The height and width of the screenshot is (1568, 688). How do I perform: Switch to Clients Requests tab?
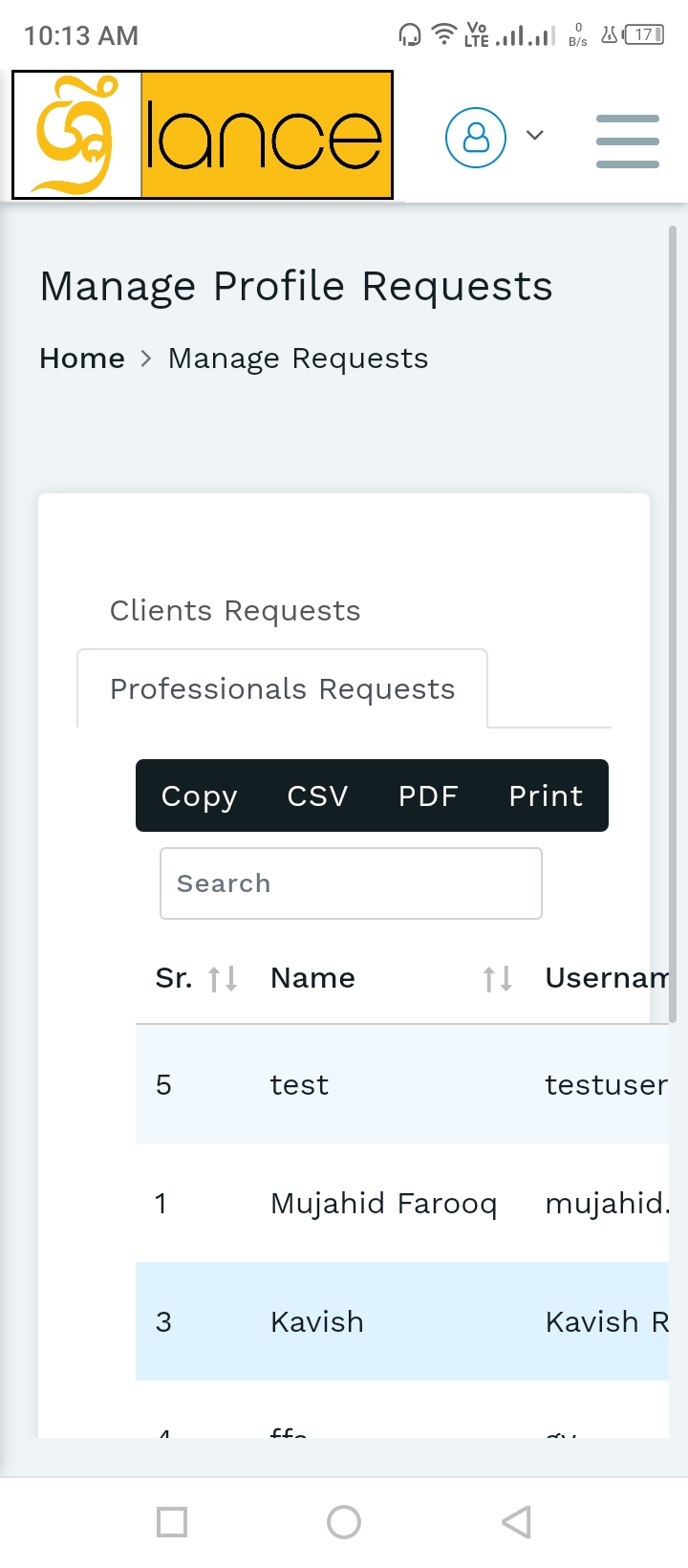235,611
